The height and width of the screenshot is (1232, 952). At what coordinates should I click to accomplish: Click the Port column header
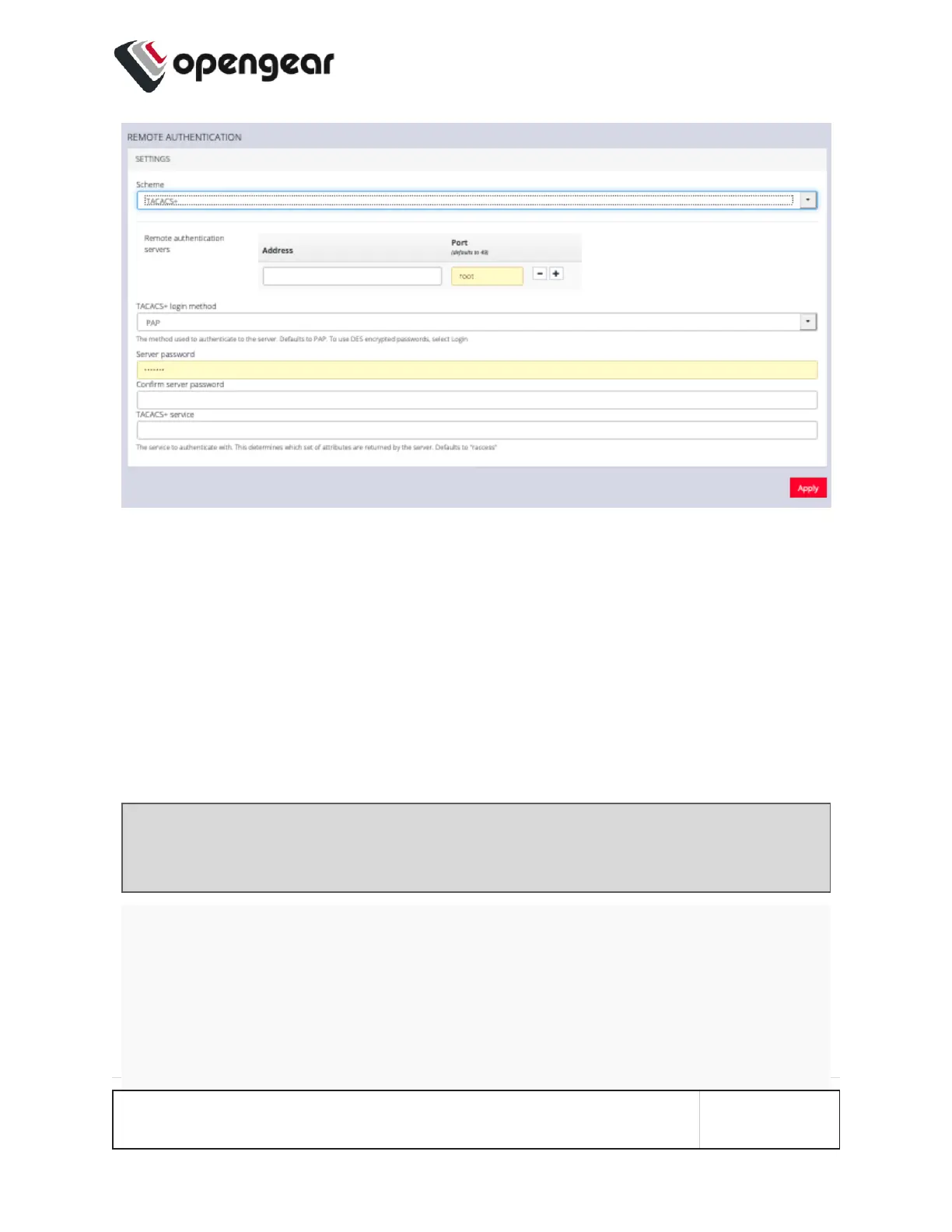tap(460, 243)
